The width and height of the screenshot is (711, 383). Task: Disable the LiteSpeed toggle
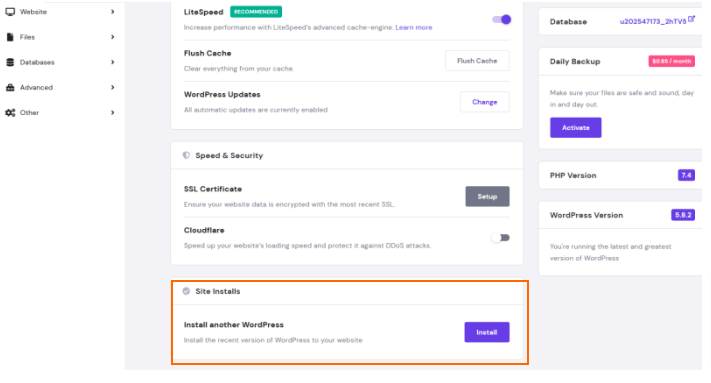(502, 19)
